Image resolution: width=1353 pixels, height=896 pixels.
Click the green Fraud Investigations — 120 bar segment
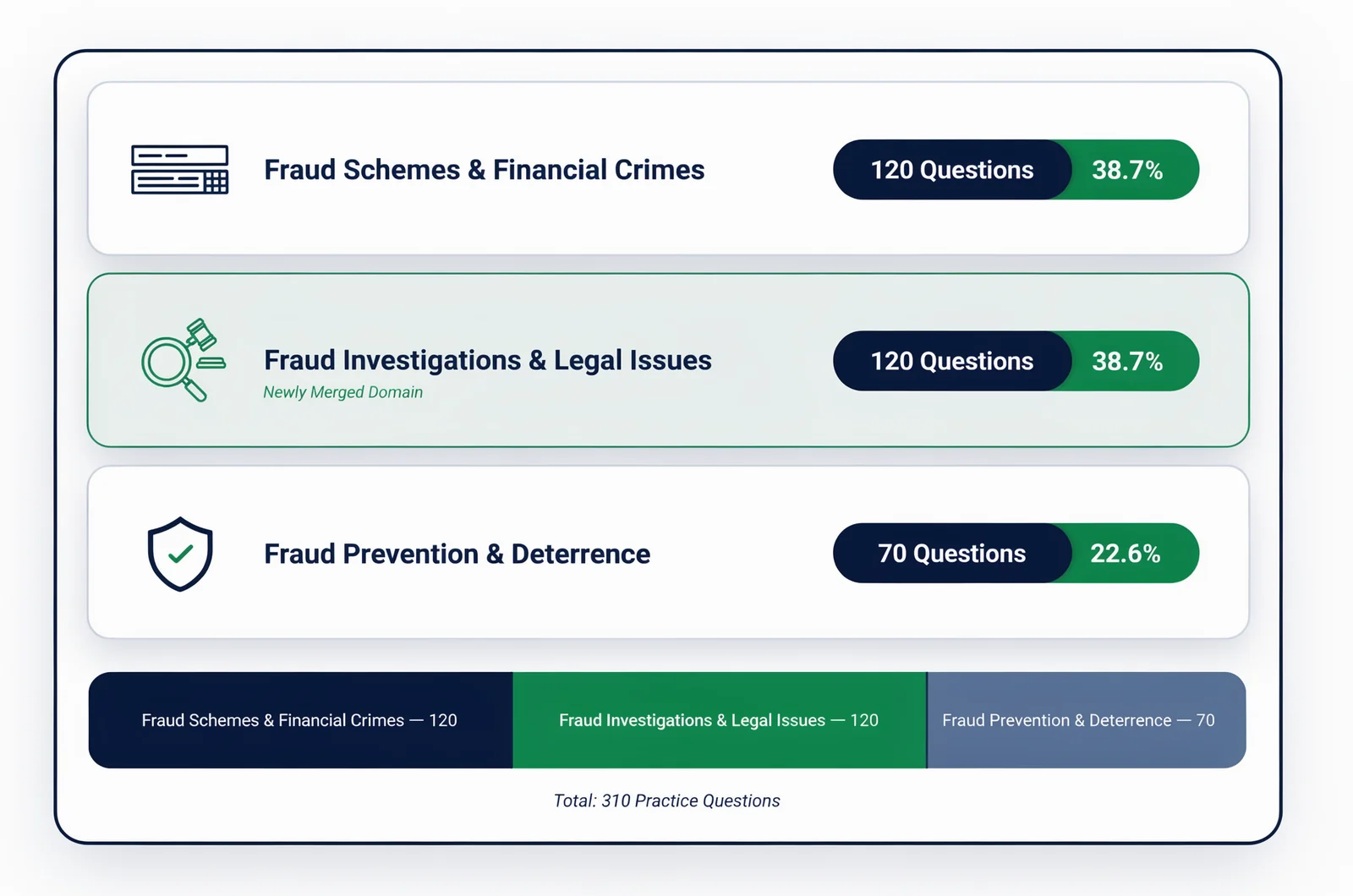720,720
